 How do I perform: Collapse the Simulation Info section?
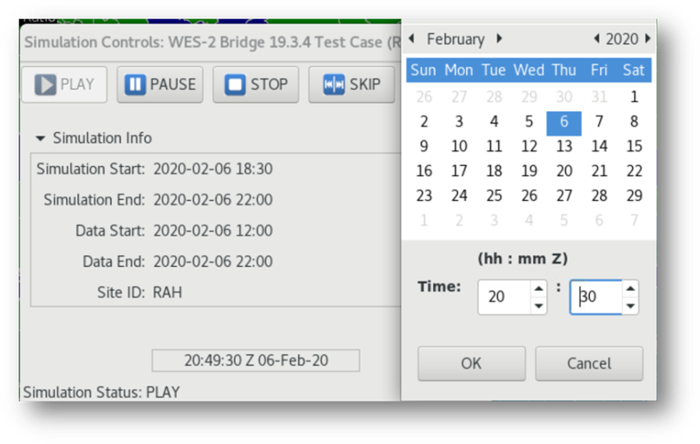[41, 138]
